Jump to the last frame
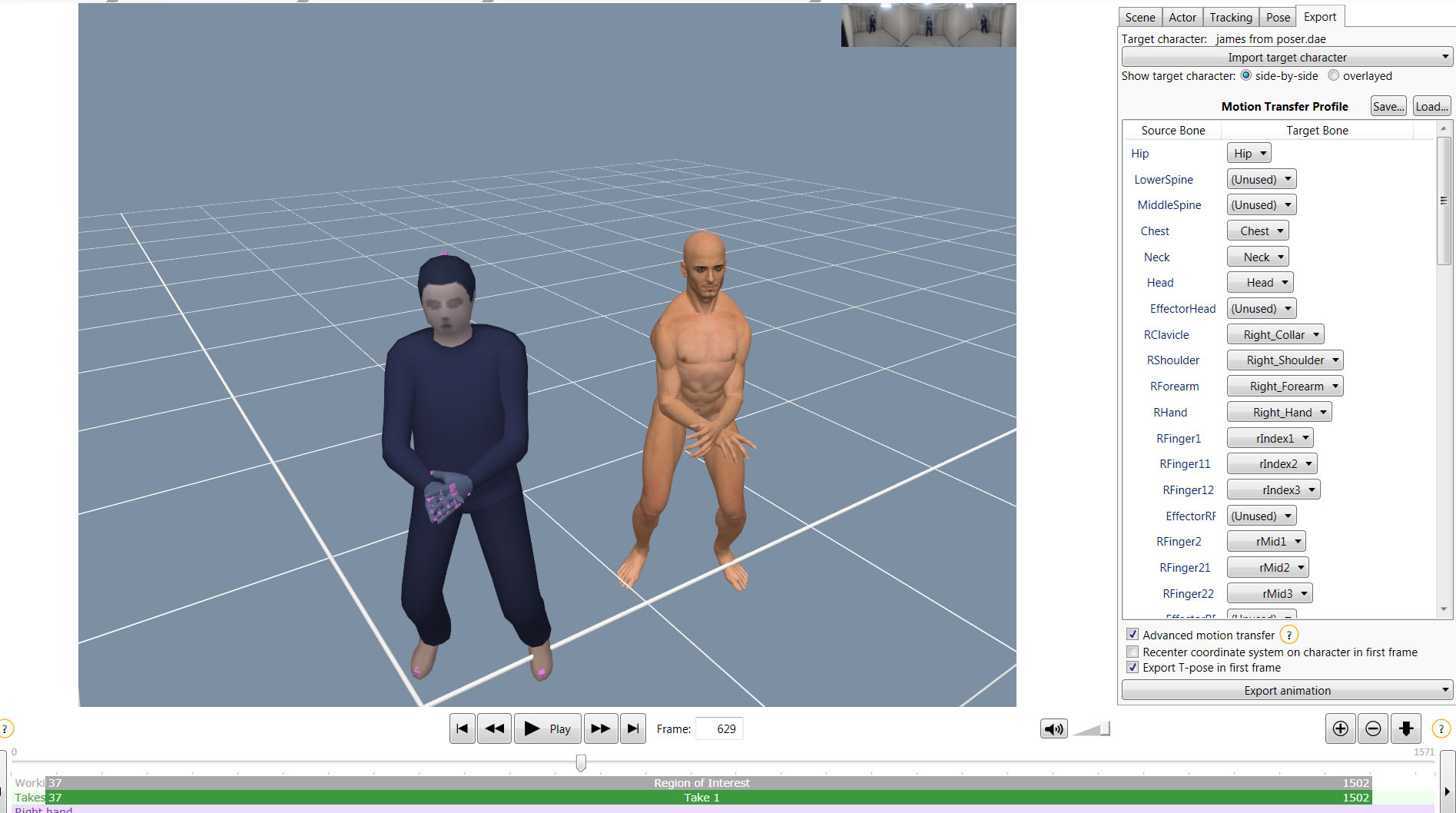This screenshot has width=1456, height=813. point(633,728)
